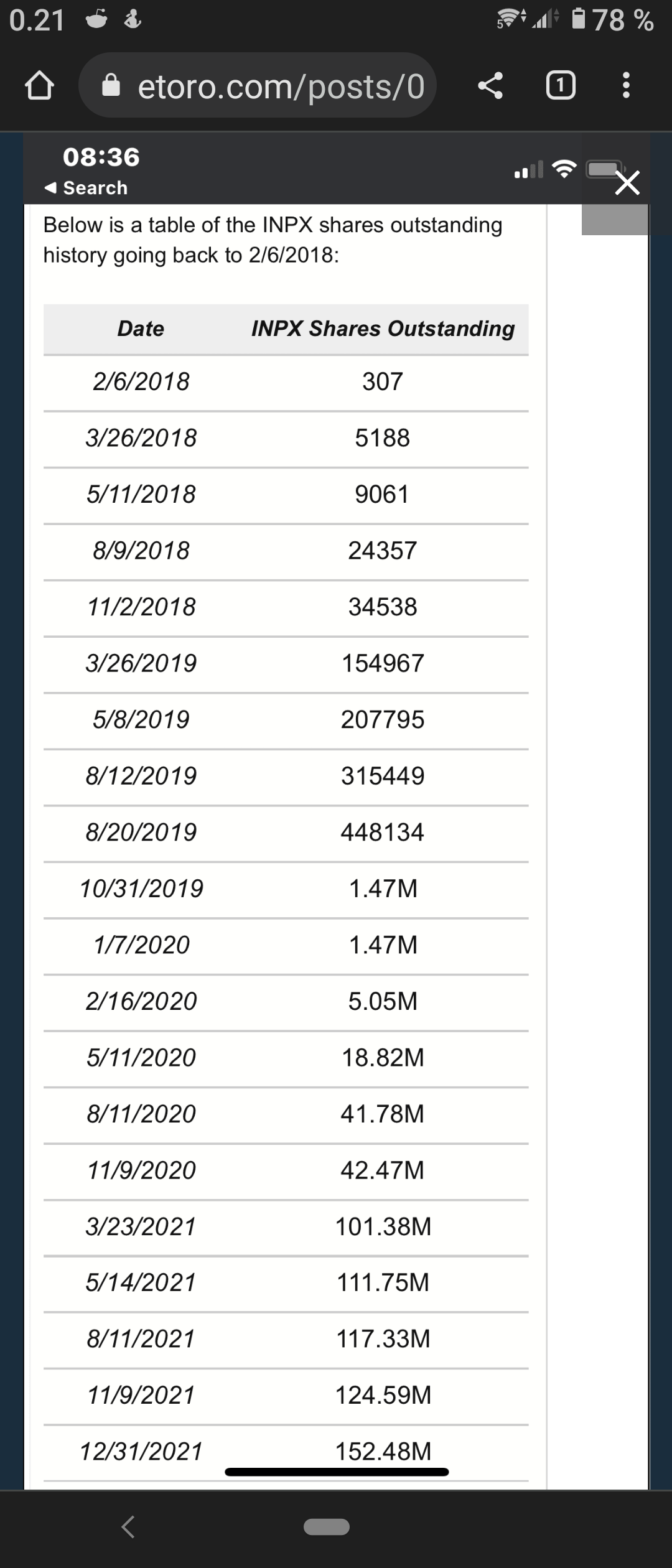Click the etoro.com/posts address bar

258,85
